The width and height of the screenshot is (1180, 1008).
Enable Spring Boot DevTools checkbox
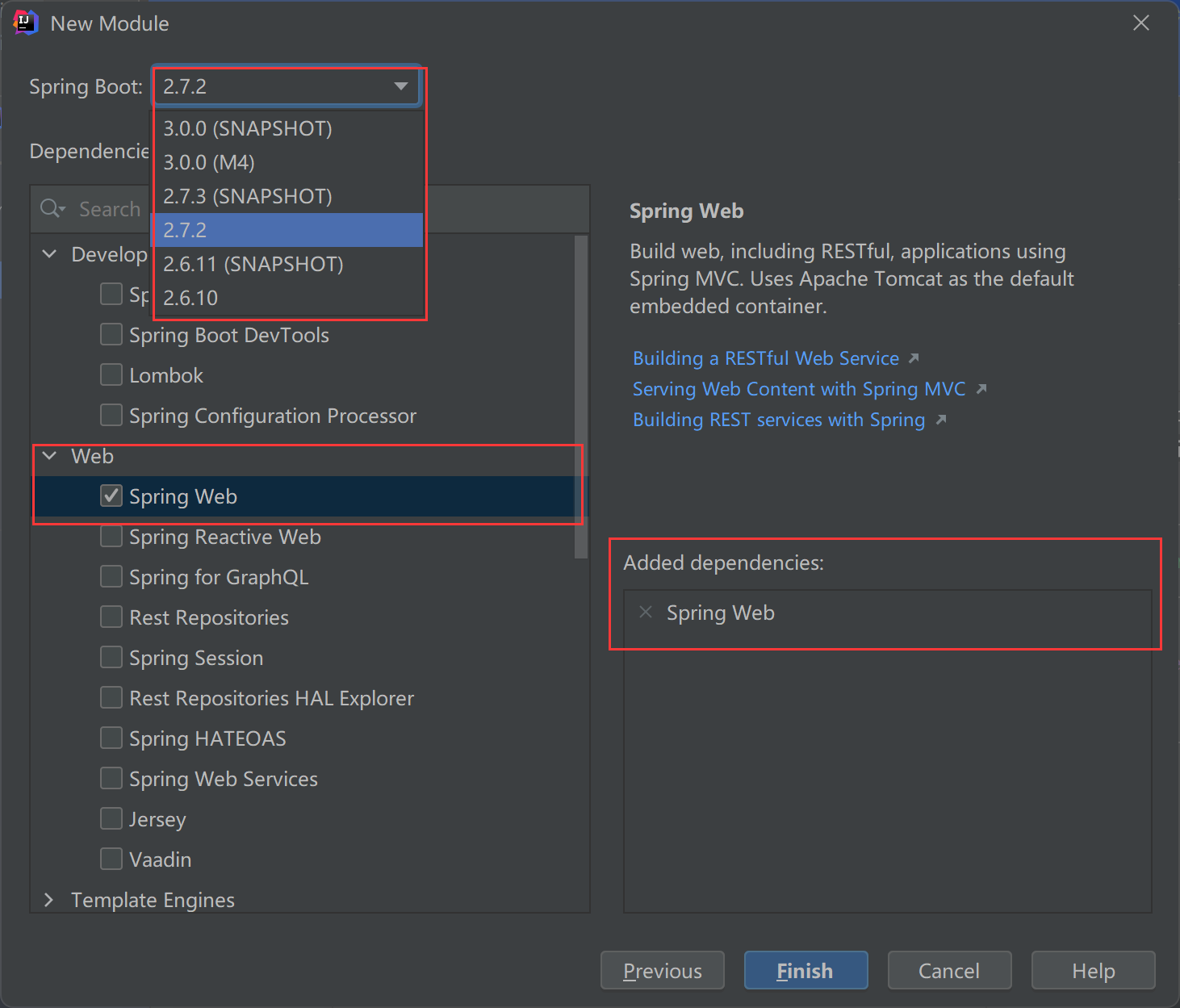[x=111, y=334]
